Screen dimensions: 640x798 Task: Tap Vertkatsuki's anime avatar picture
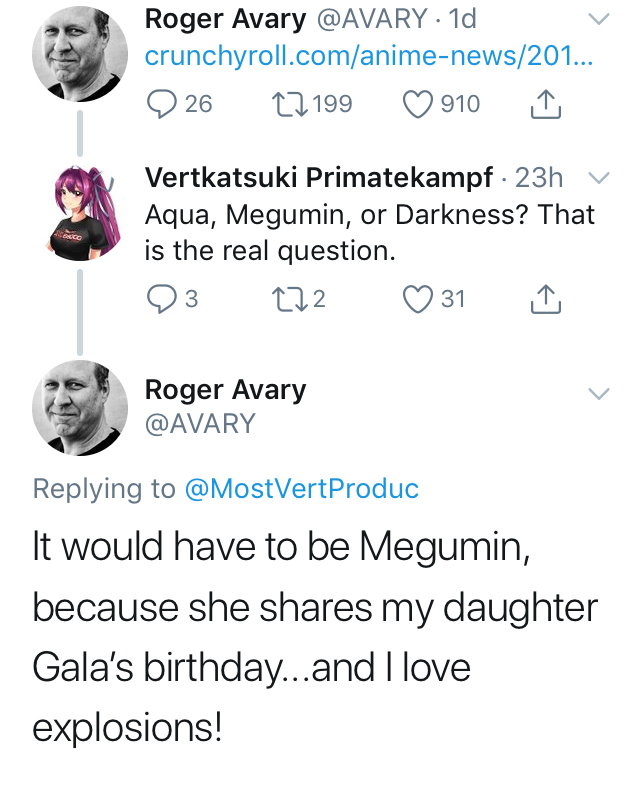[x=81, y=215]
